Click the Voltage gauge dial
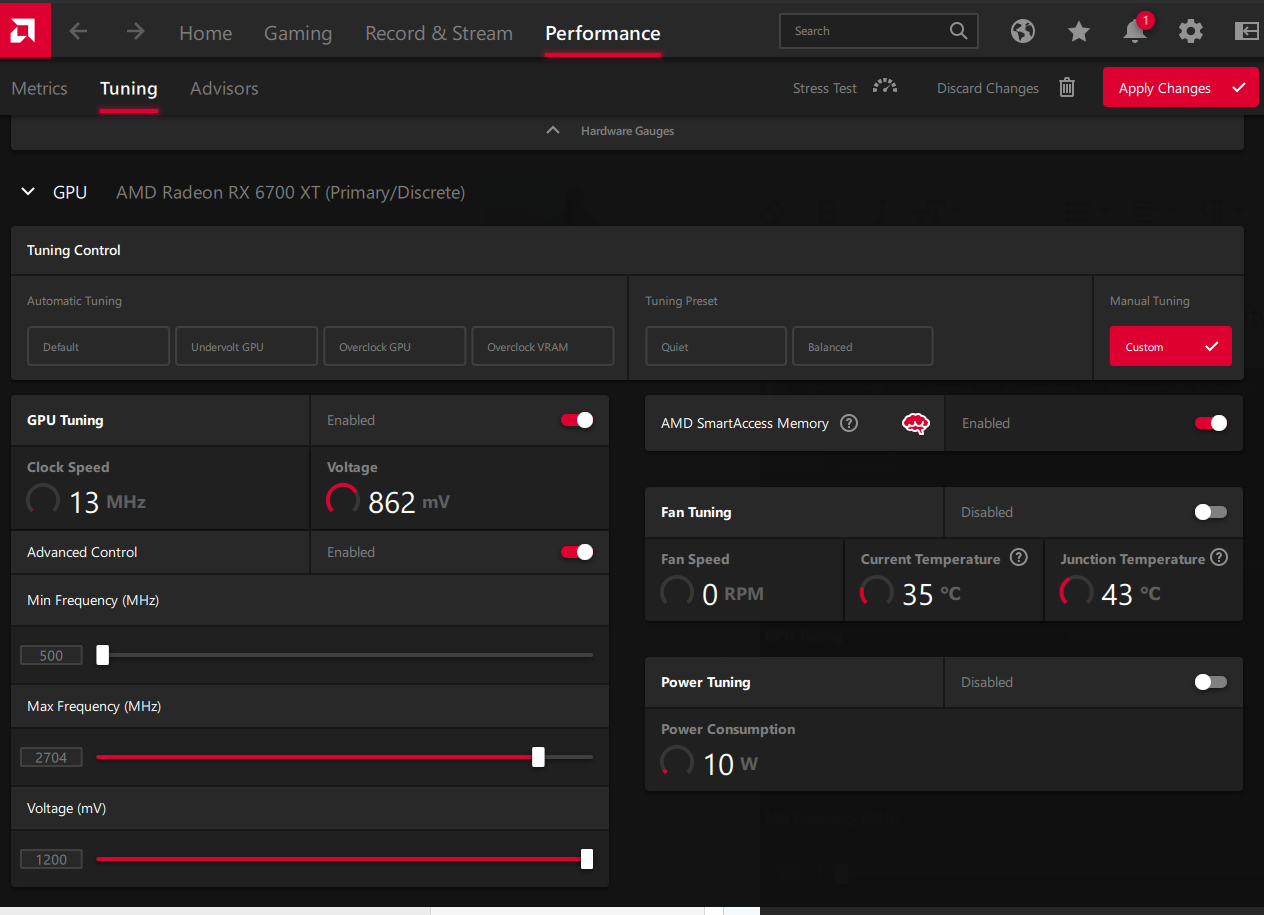Screen dimensions: 1264x915 [343, 500]
